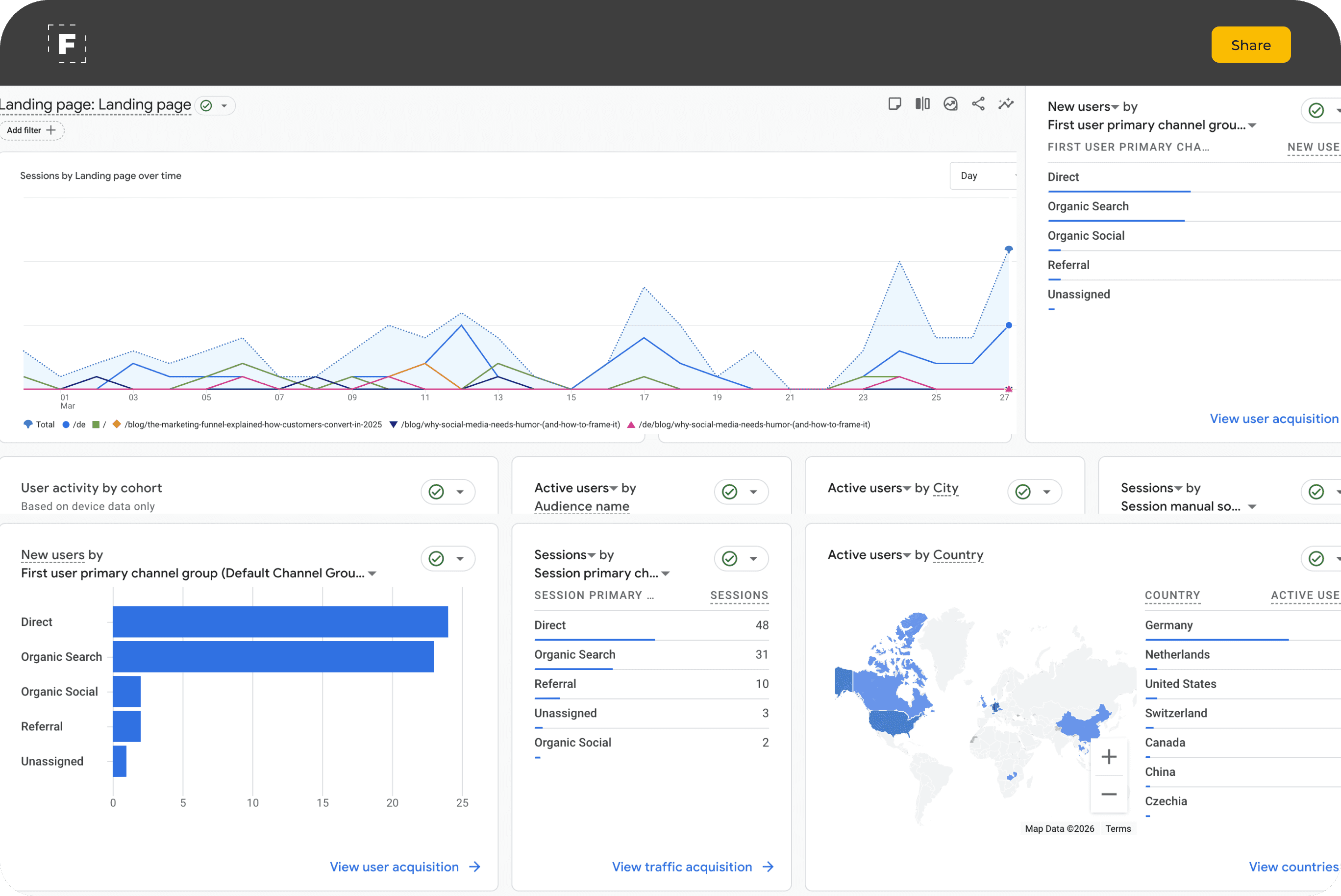The height and width of the screenshot is (896, 1341).
Task: Click the share report icon
Action: (978, 103)
